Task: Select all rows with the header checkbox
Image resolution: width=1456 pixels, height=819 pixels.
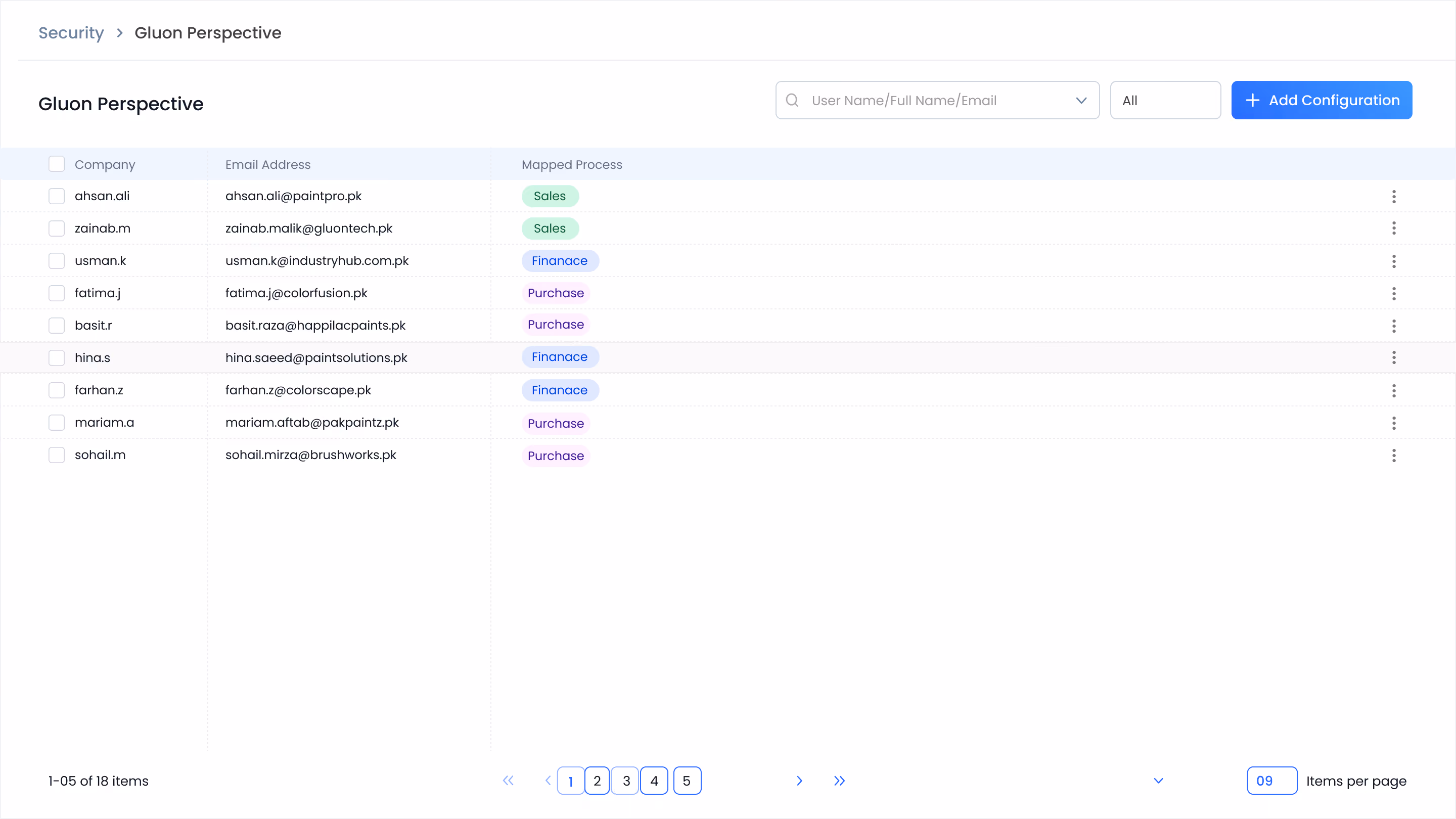Action: [x=57, y=164]
